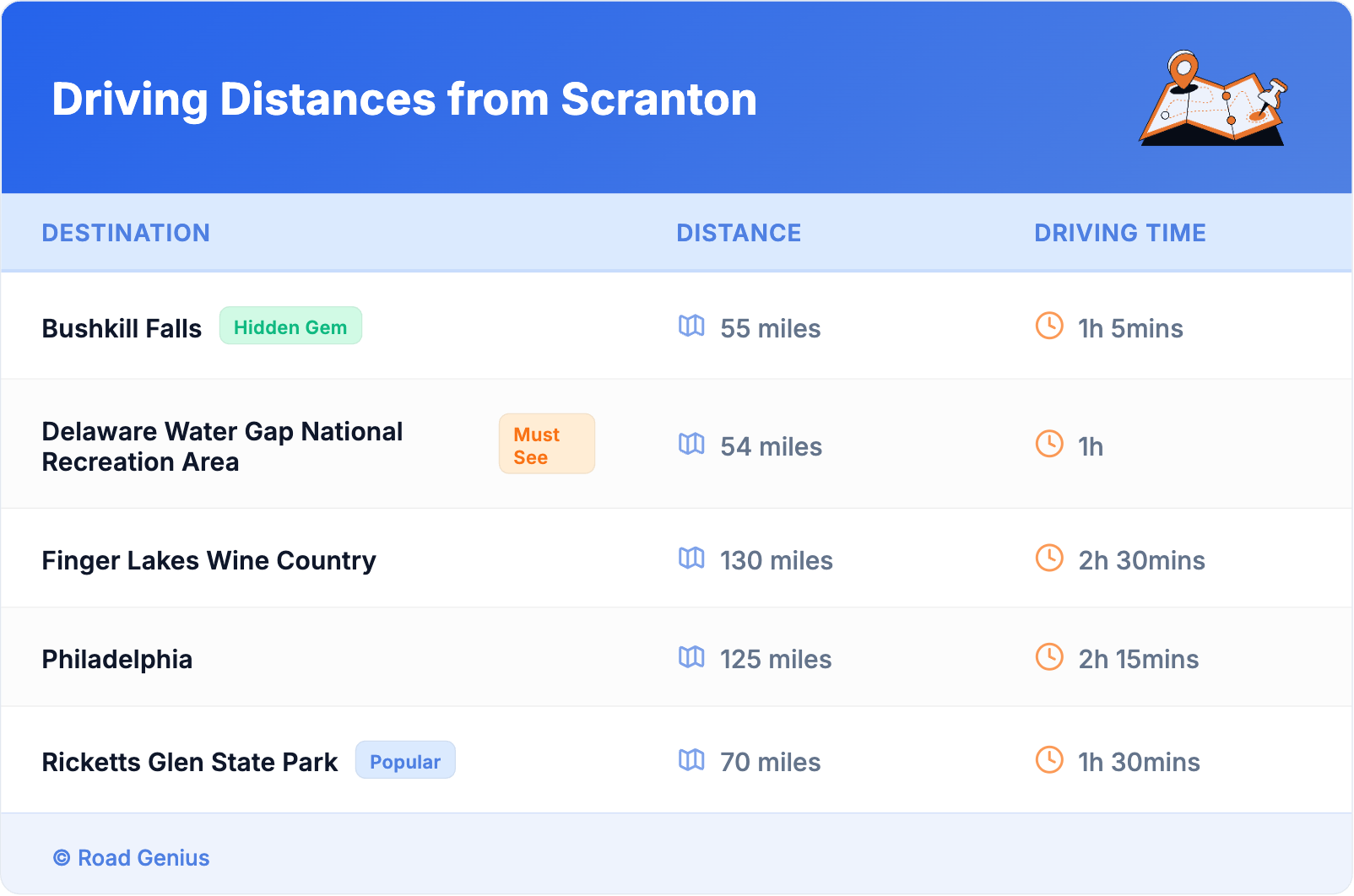This screenshot has height=896, width=1354.
Task: Click the clock icon beside 2h 30mins
Action: [x=1049, y=558]
